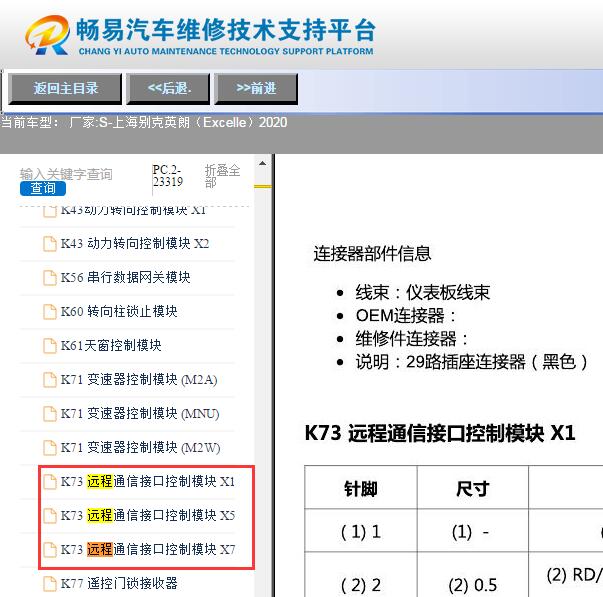Click 说明：29路插座连接器（黑色）
603x597 pixels.
[x=472, y=362]
